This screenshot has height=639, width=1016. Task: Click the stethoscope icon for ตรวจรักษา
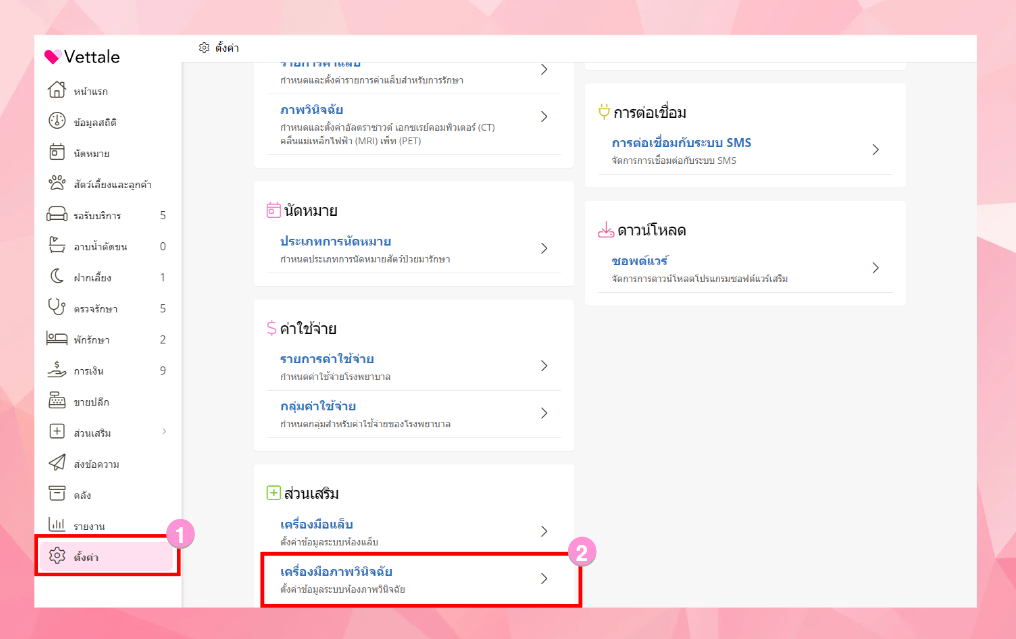click(57, 307)
